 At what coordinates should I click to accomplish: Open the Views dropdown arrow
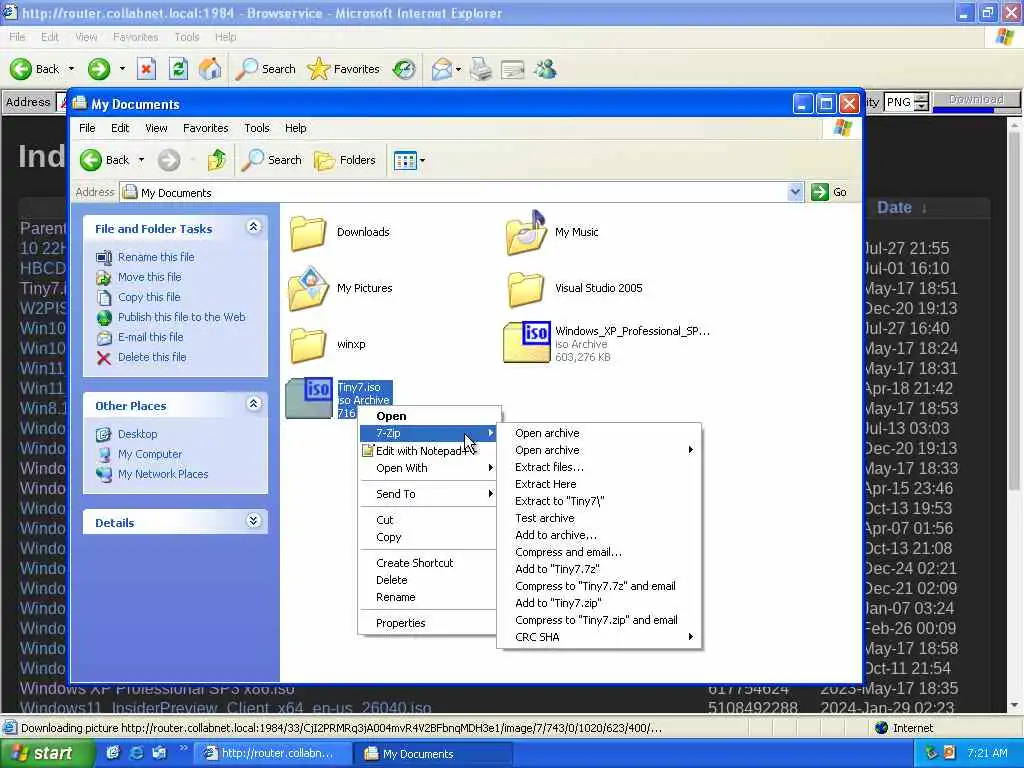(x=423, y=160)
